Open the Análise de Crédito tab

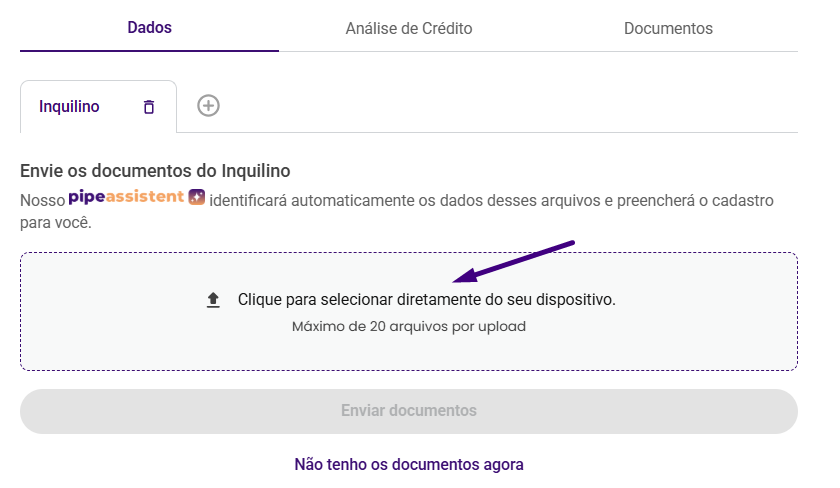(x=409, y=29)
